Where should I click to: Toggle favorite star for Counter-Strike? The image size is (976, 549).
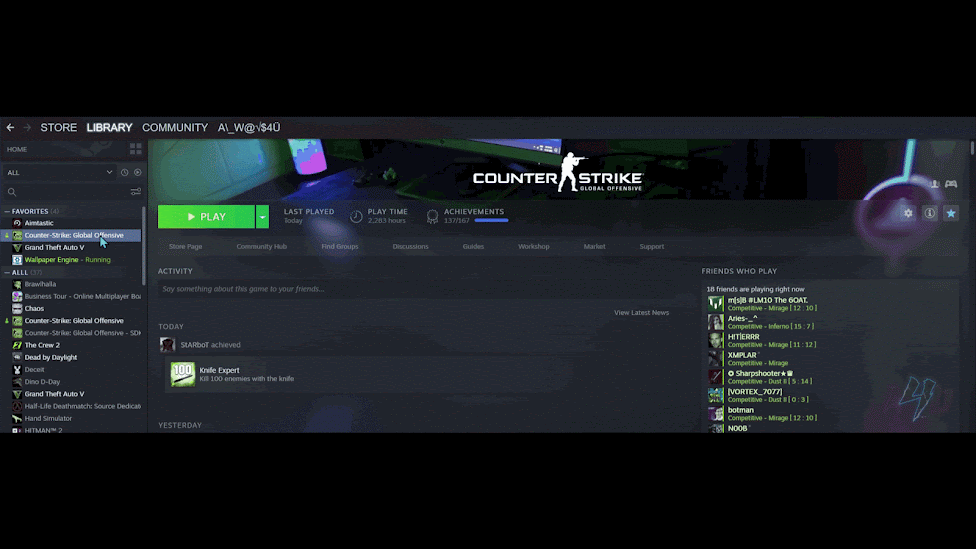pyautogui.click(x=950, y=213)
